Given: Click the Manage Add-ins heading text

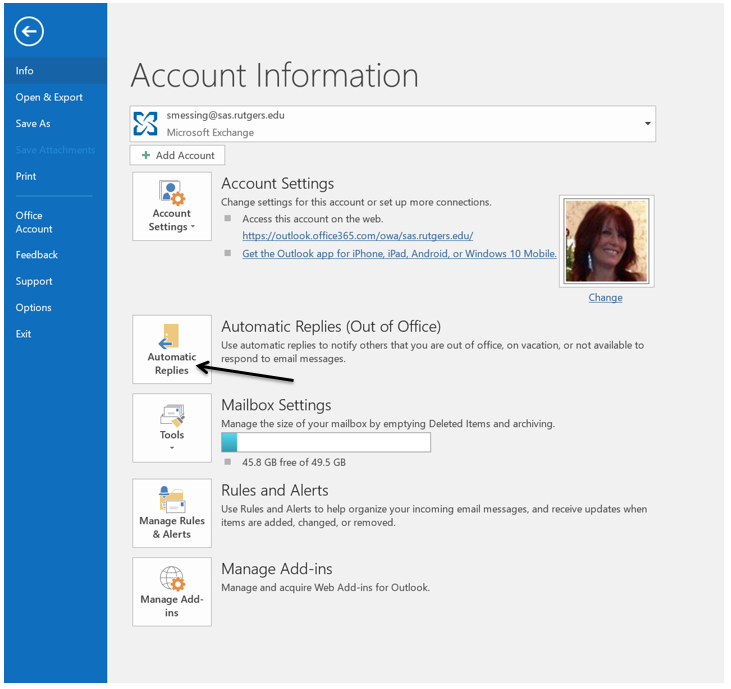Looking at the screenshot, I should point(277,569).
